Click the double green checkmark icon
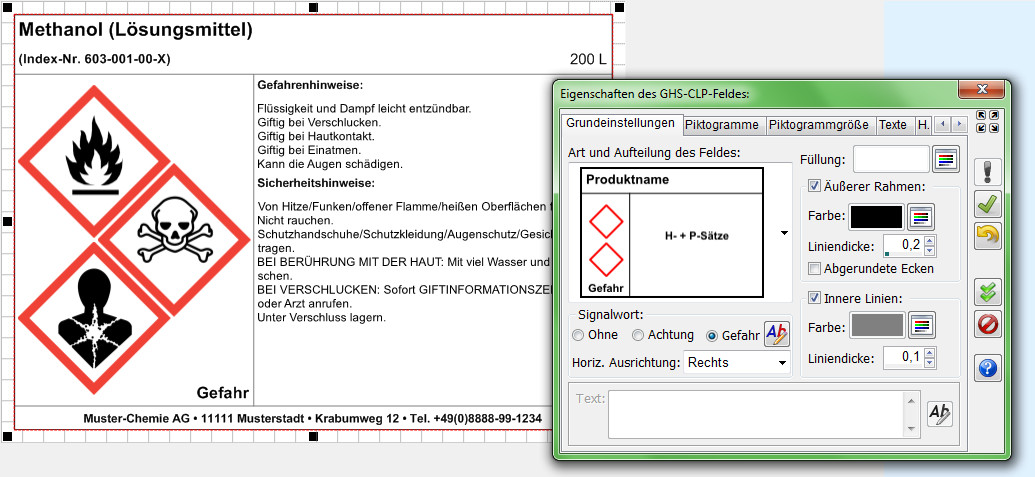This screenshot has width=1035, height=477. (987, 292)
